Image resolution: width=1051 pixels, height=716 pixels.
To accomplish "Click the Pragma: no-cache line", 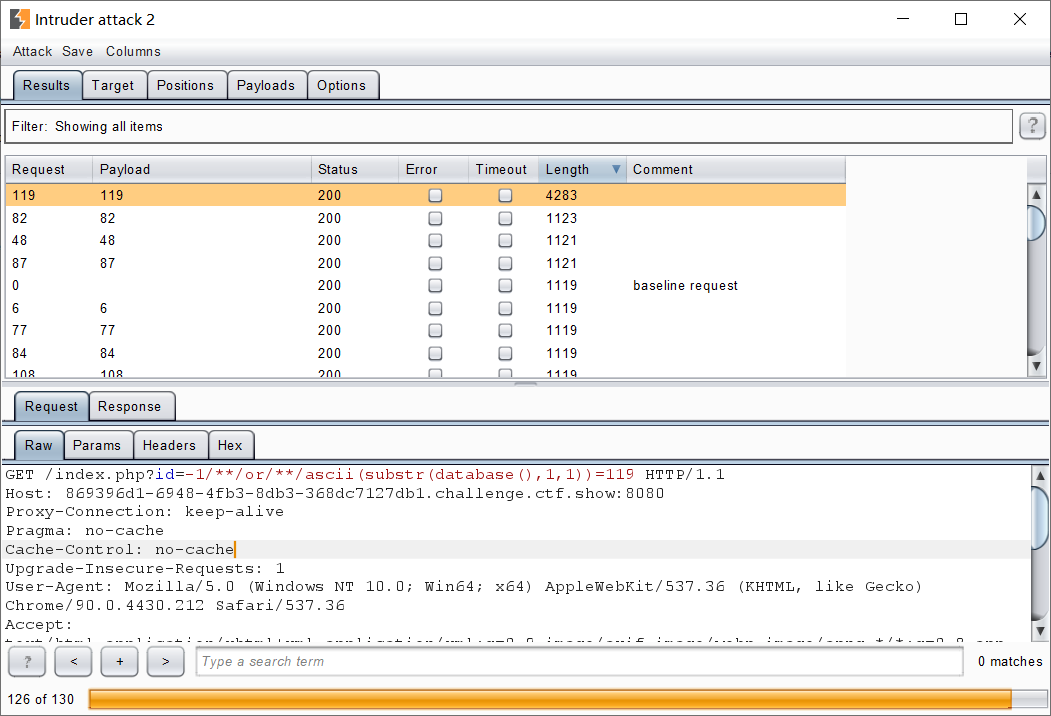I will pos(84,530).
